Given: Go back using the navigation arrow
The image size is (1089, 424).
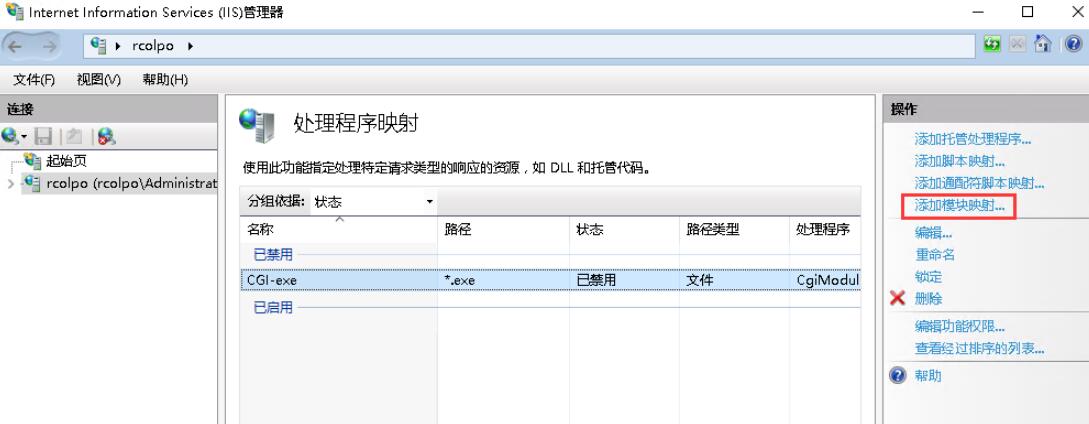Looking at the screenshot, I should (15, 47).
